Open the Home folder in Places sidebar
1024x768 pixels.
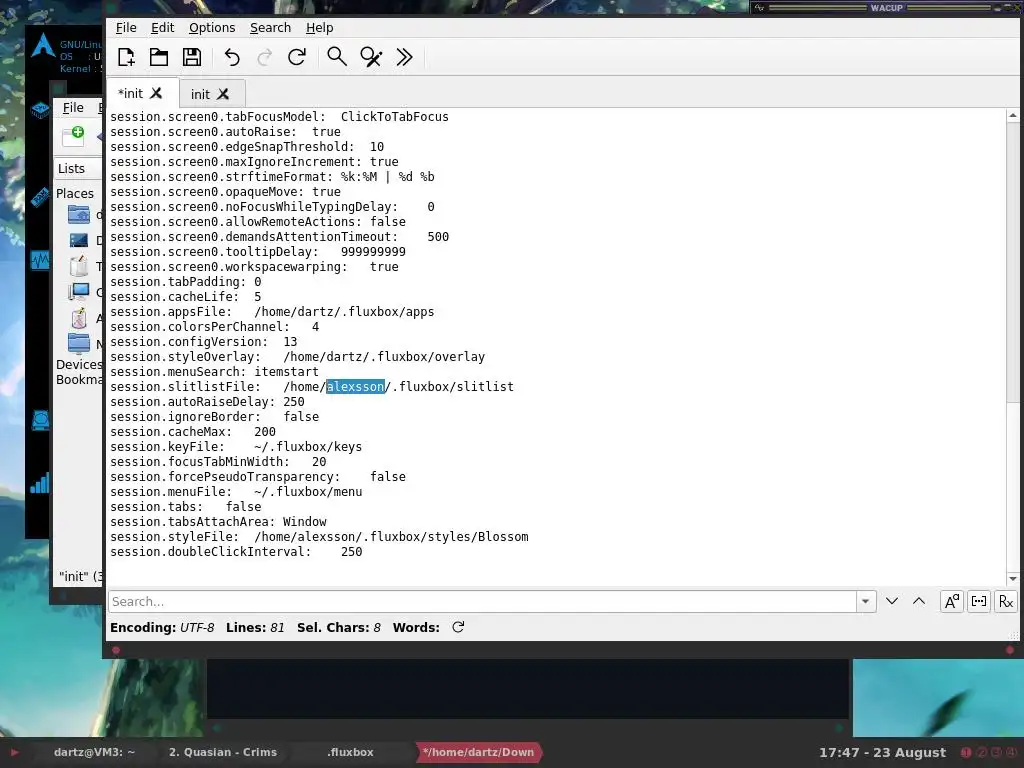80,214
